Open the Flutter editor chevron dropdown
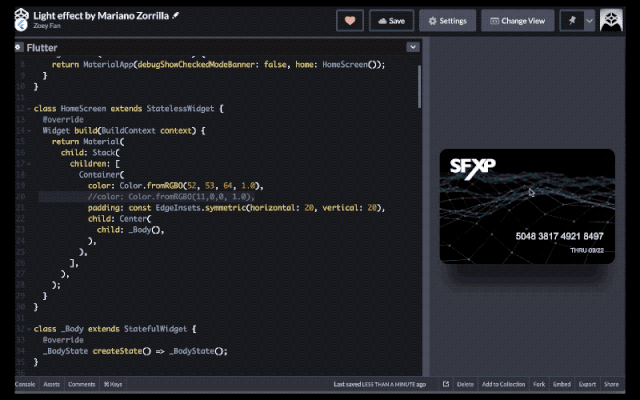Viewport: 640px width, 400px height. (412, 47)
